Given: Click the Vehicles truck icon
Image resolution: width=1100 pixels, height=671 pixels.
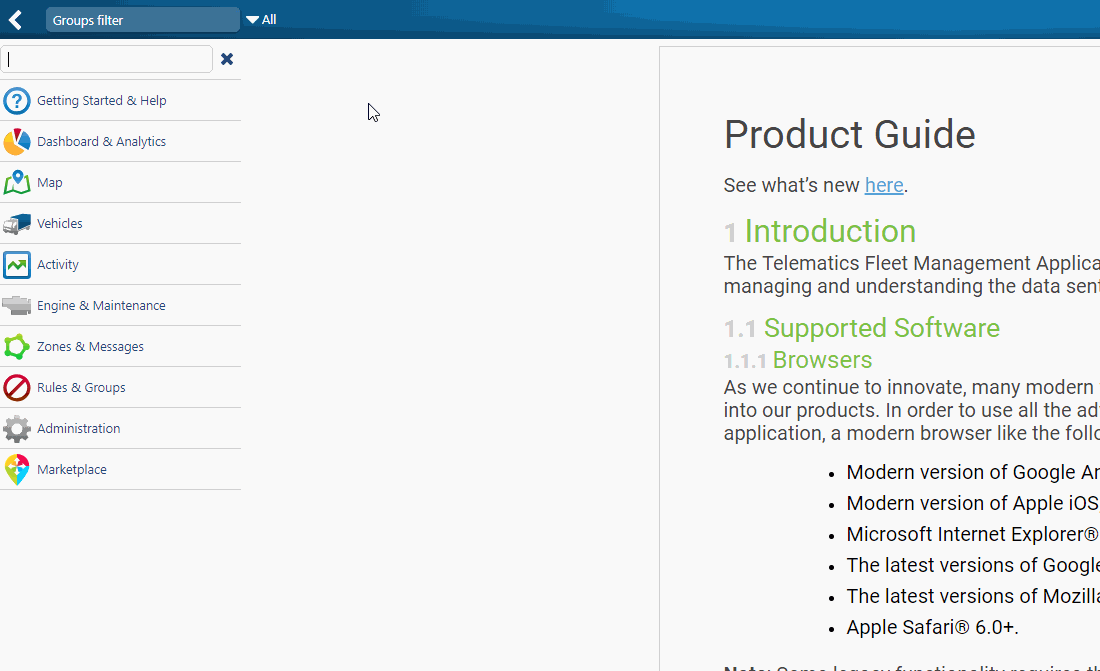Looking at the screenshot, I should 17,224.
